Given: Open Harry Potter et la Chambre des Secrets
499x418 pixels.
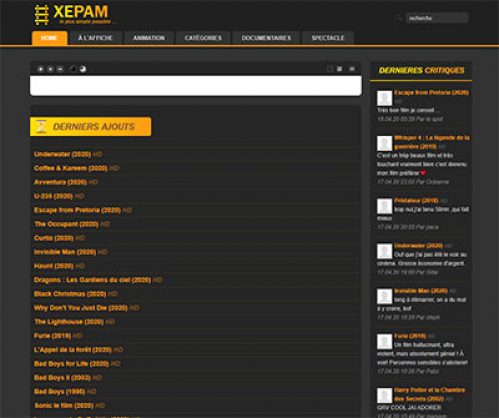Looking at the screenshot, I should [430, 394].
